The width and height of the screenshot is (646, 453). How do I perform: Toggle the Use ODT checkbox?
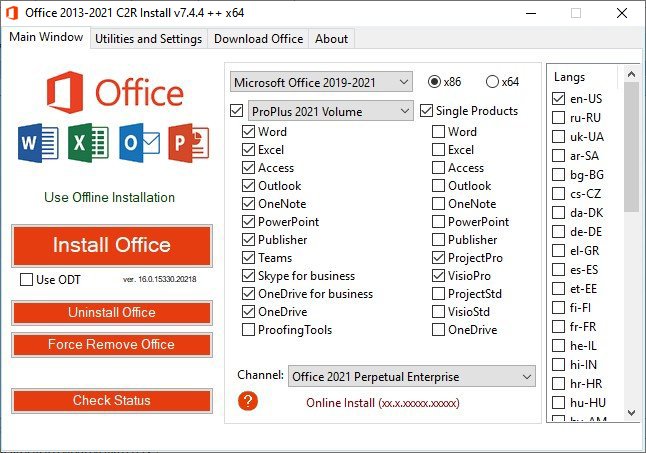(x=26, y=280)
